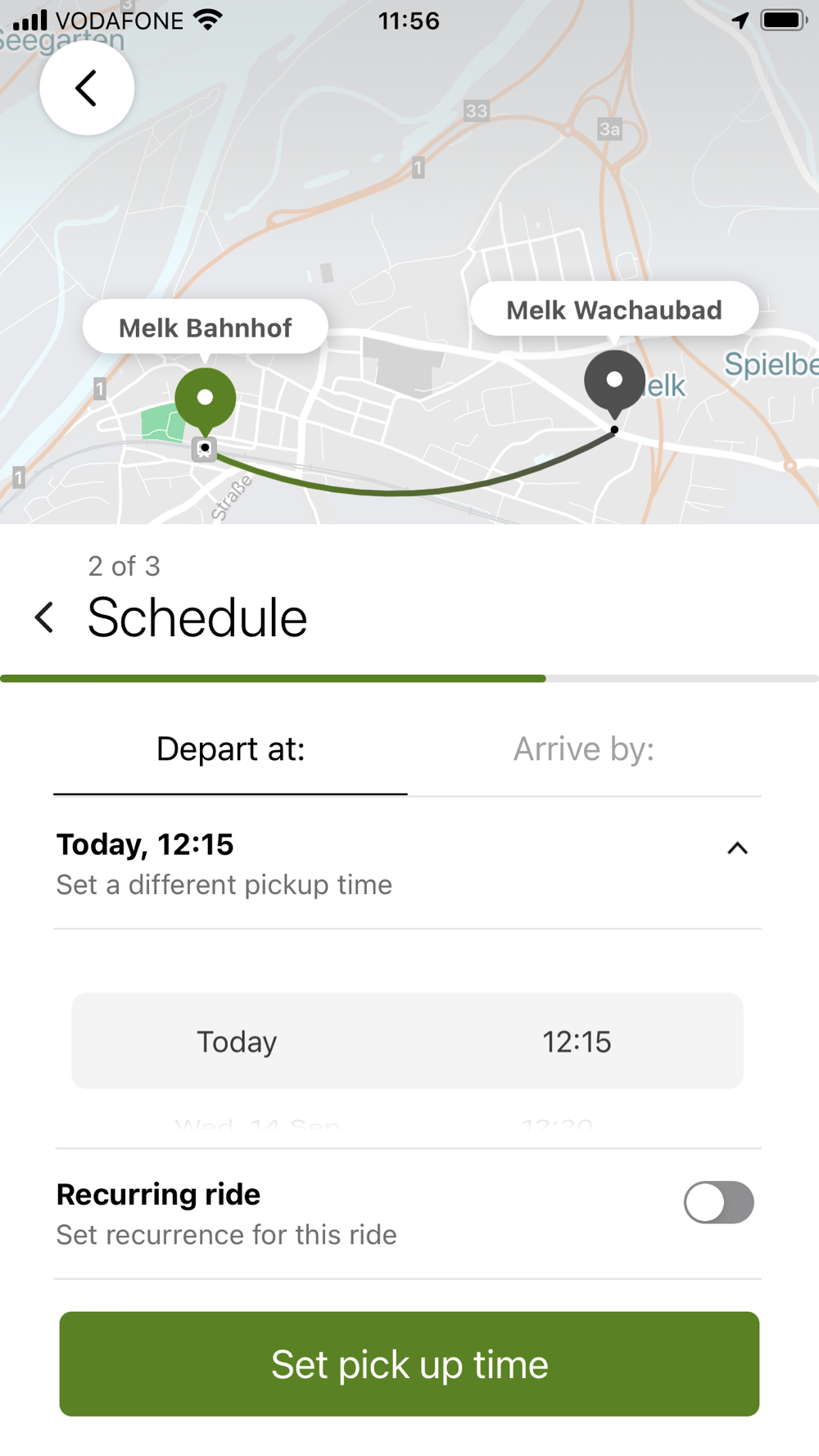This screenshot has width=819, height=1456.
Task: Switch to the Arrive by tab
Action: pyautogui.click(x=584, y=749)
